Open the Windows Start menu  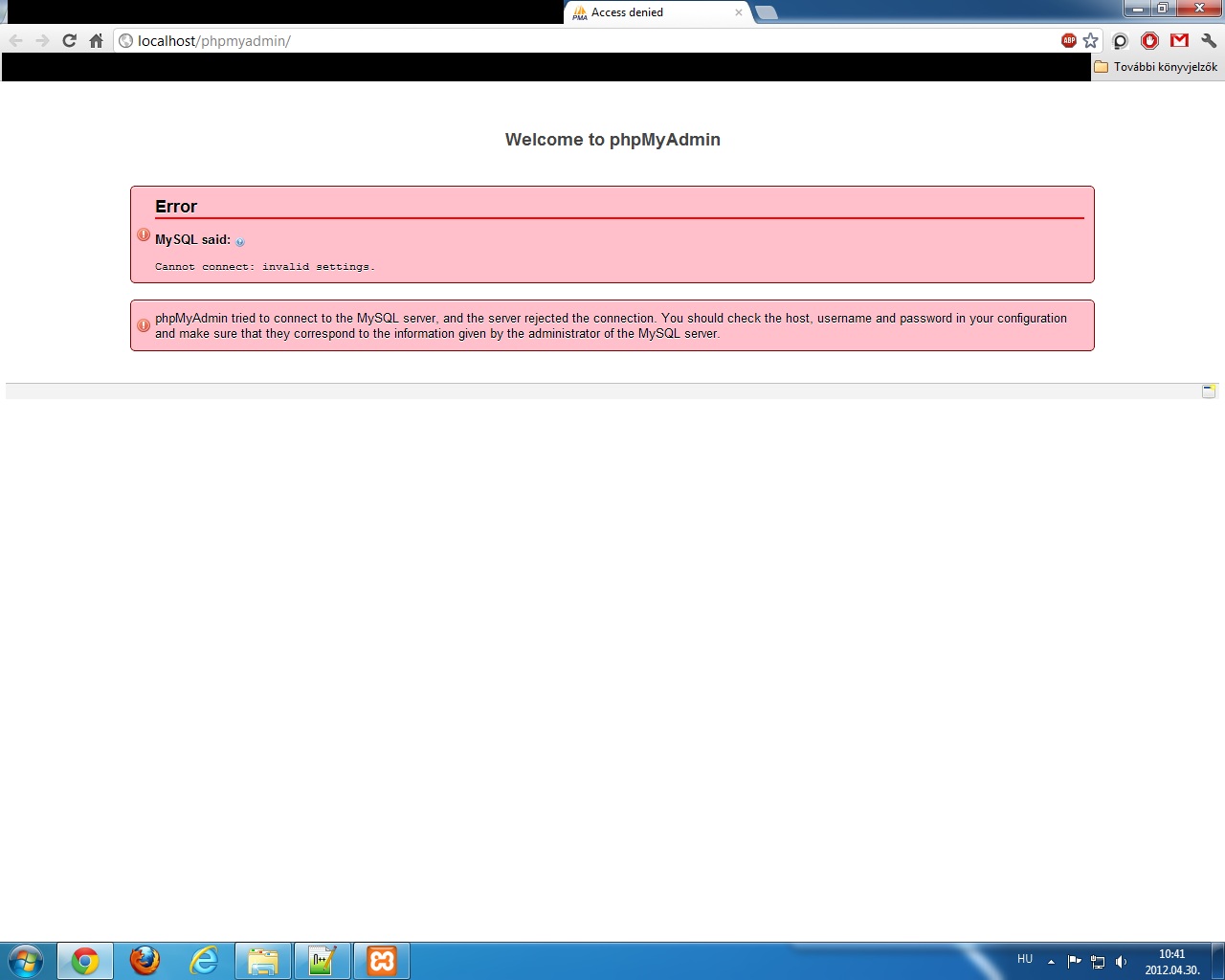[x=24, y=961]
